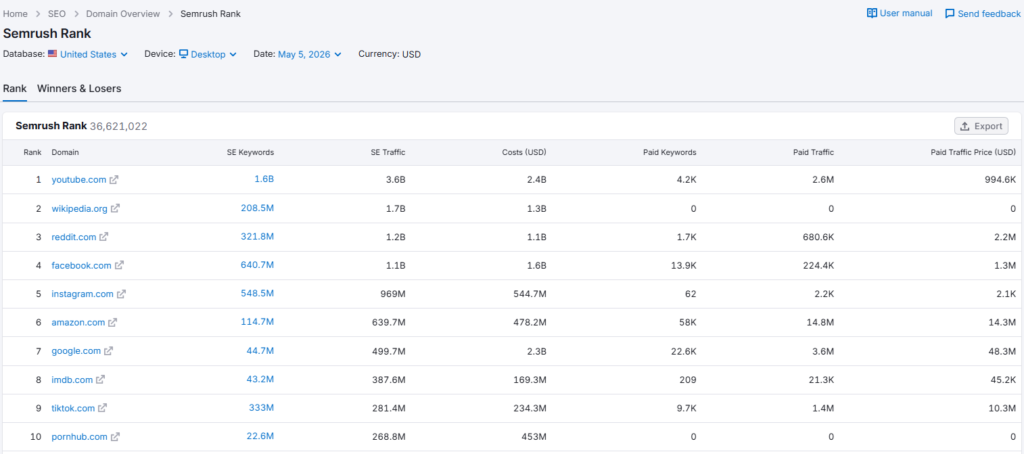
Task: Click instagram.com's 544.7M Costs cell
Action: pyautogui.click(x=530, y=294)
